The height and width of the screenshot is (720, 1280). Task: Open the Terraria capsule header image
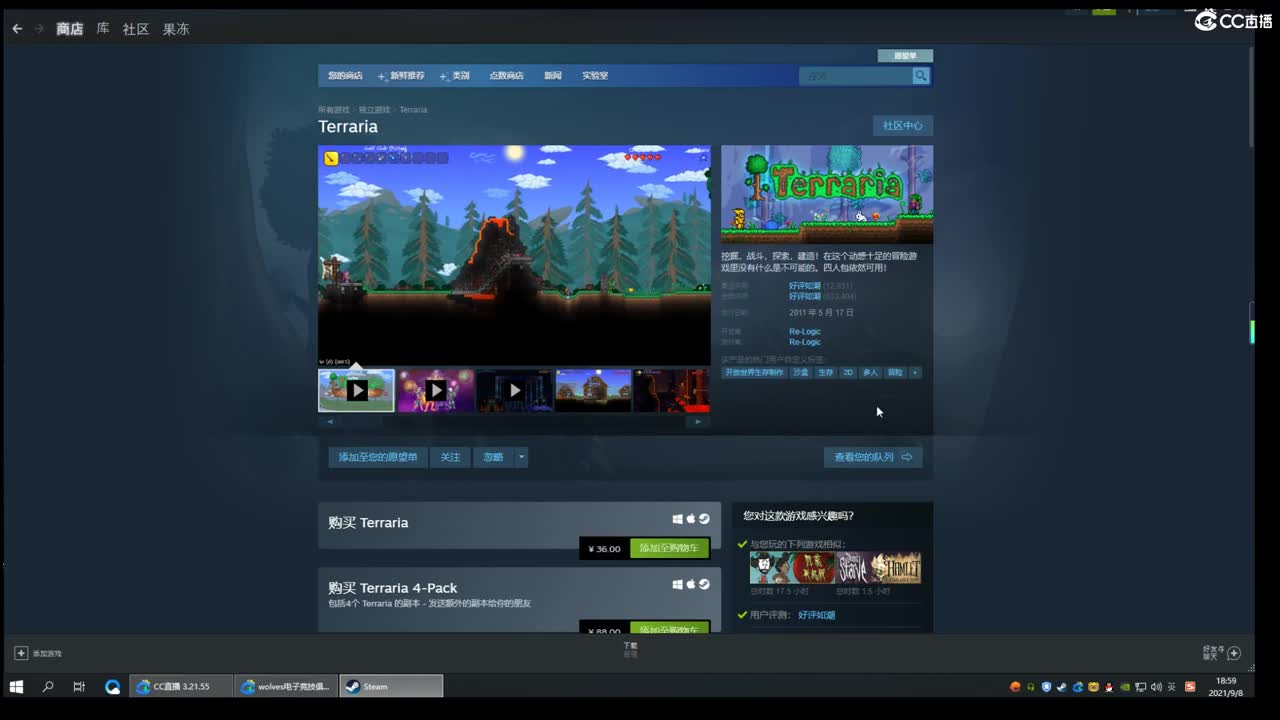(827, 194)
